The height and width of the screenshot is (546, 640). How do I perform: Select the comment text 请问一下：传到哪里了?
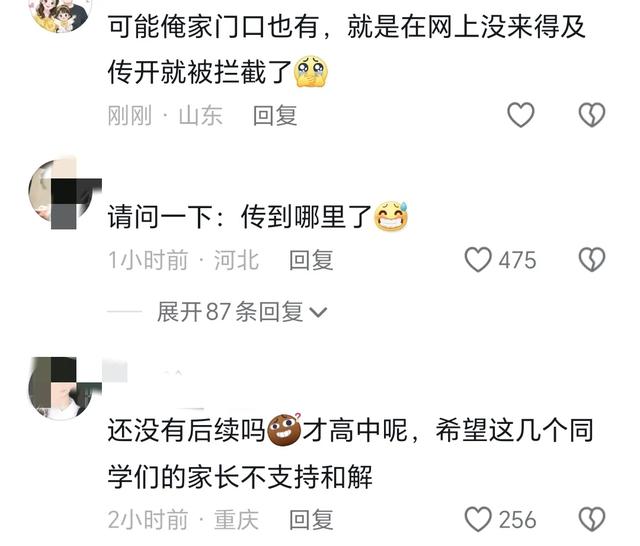(240, 216)
